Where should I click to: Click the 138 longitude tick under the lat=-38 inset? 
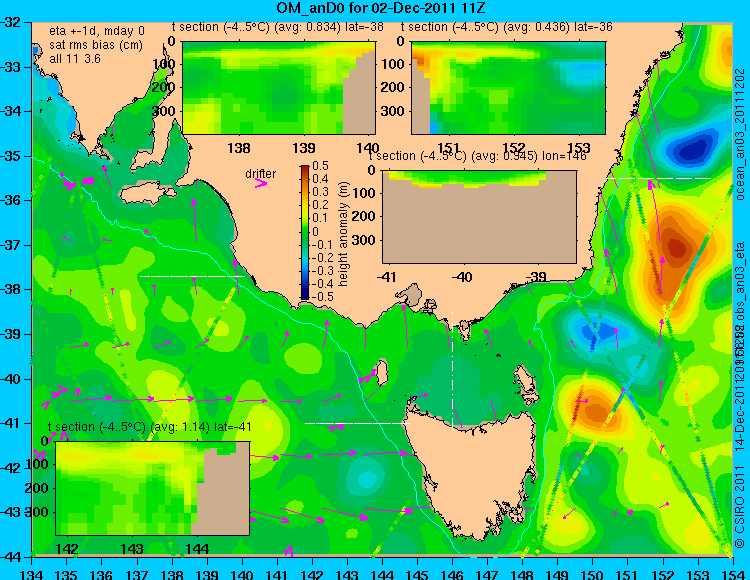pos(239,148)
